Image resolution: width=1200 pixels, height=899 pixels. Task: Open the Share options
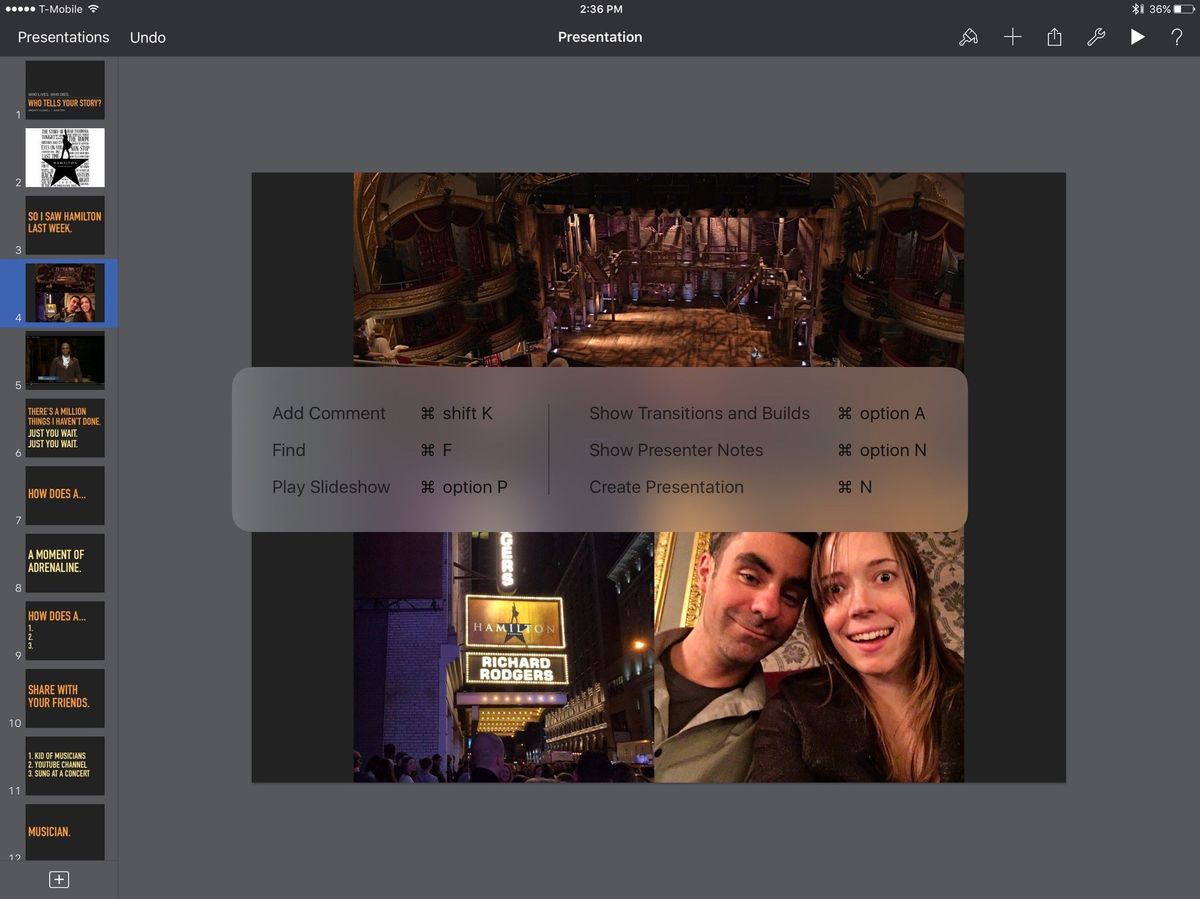click(1054, 37)
